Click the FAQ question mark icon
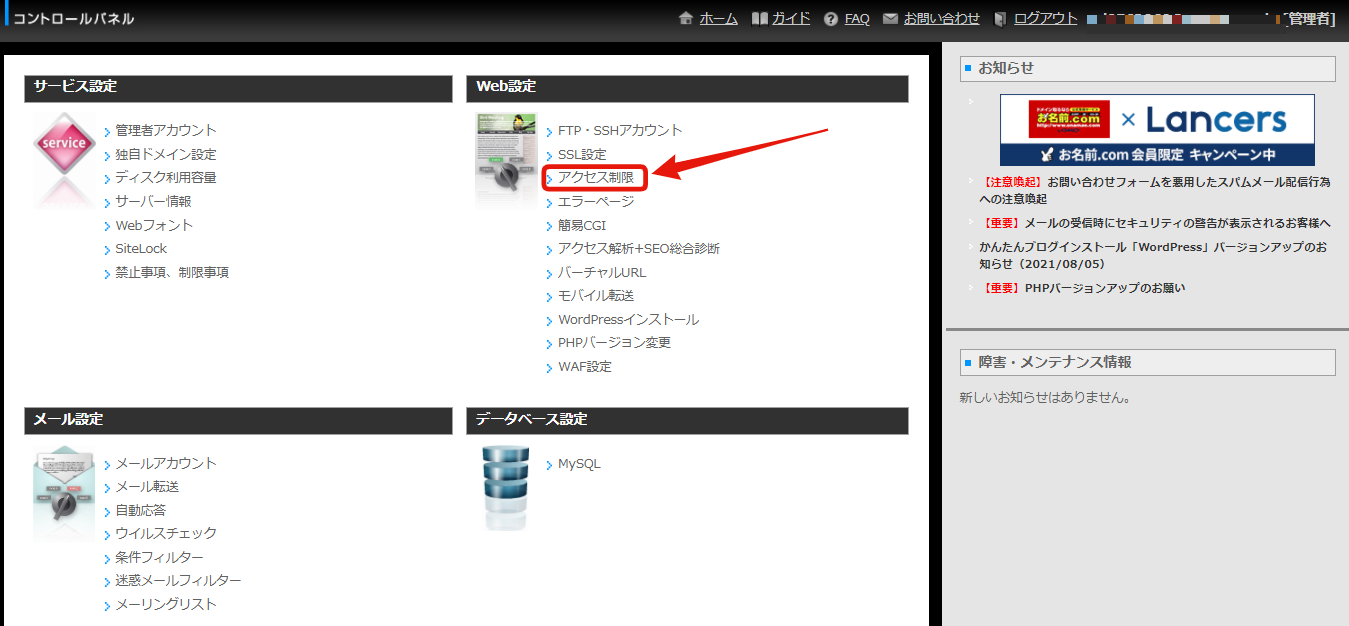1349x626 pixels. coord(831,19)
